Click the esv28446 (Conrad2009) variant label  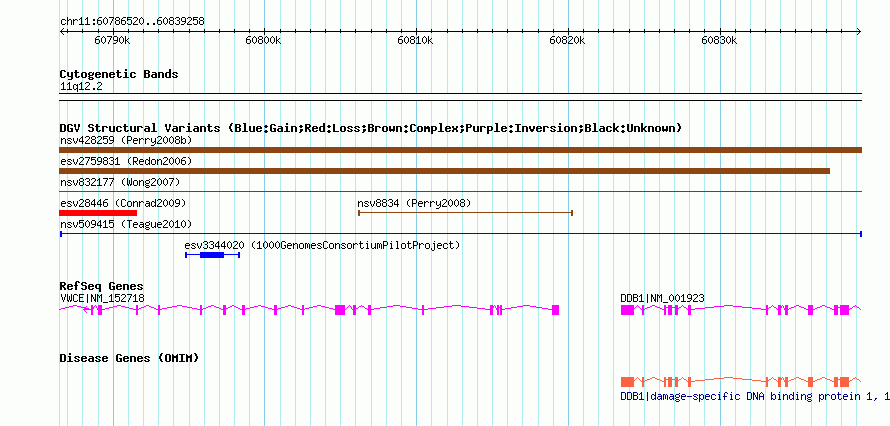pyautogui.click(x=123, y=203)
